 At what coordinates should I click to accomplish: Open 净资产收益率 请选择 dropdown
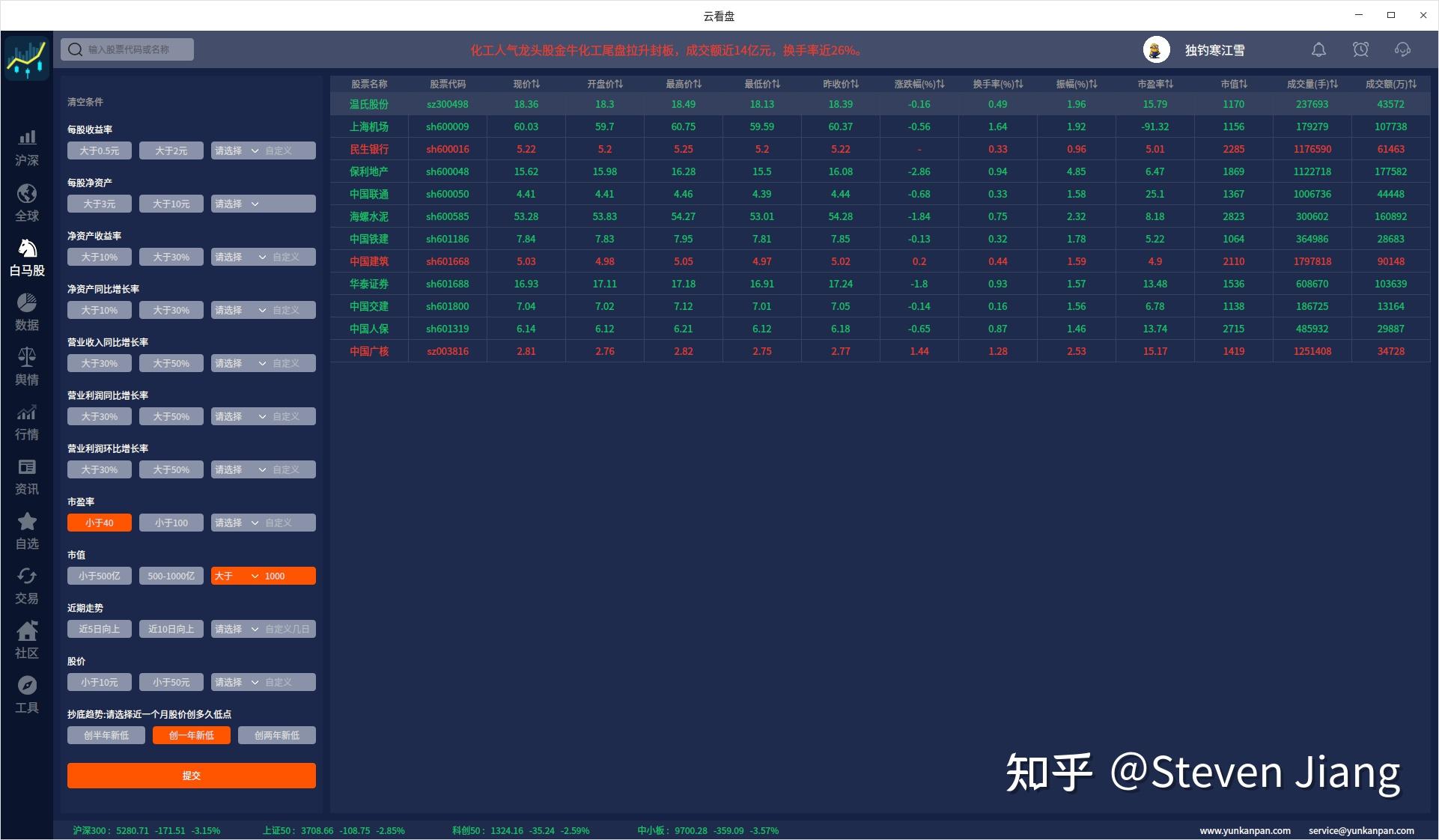(240, 257)
